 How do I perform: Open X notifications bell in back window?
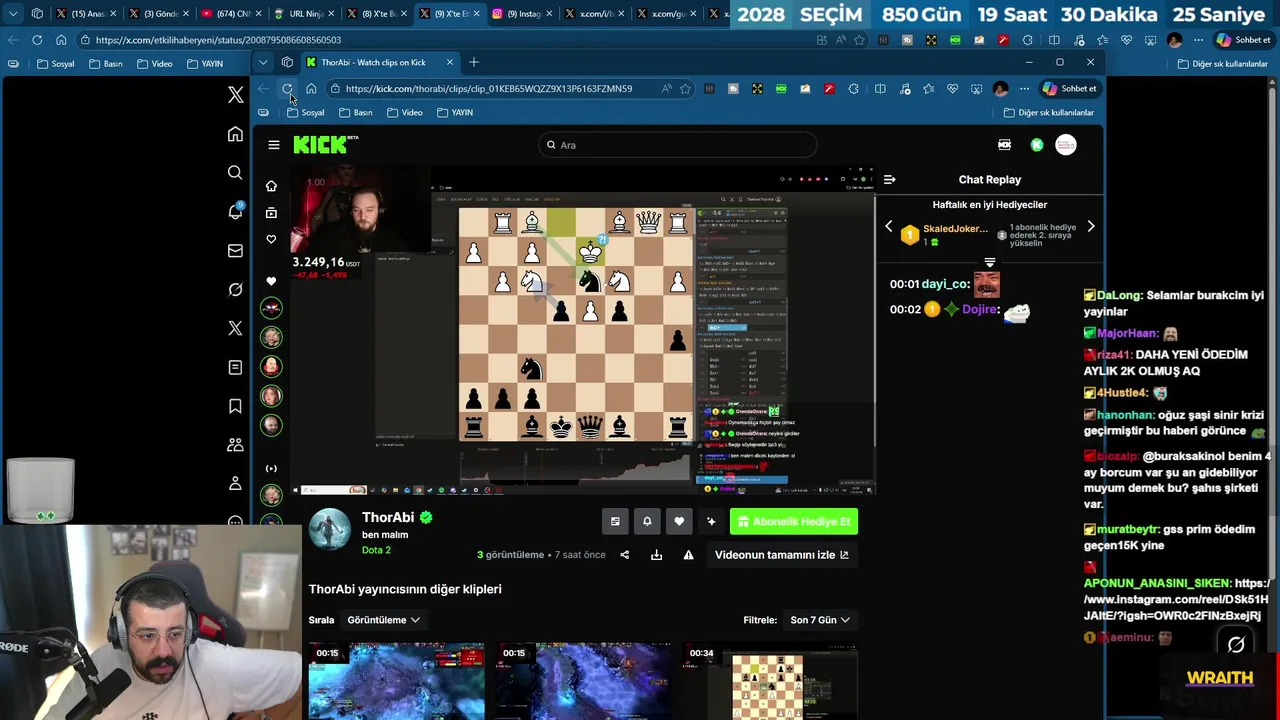(235, 212)
